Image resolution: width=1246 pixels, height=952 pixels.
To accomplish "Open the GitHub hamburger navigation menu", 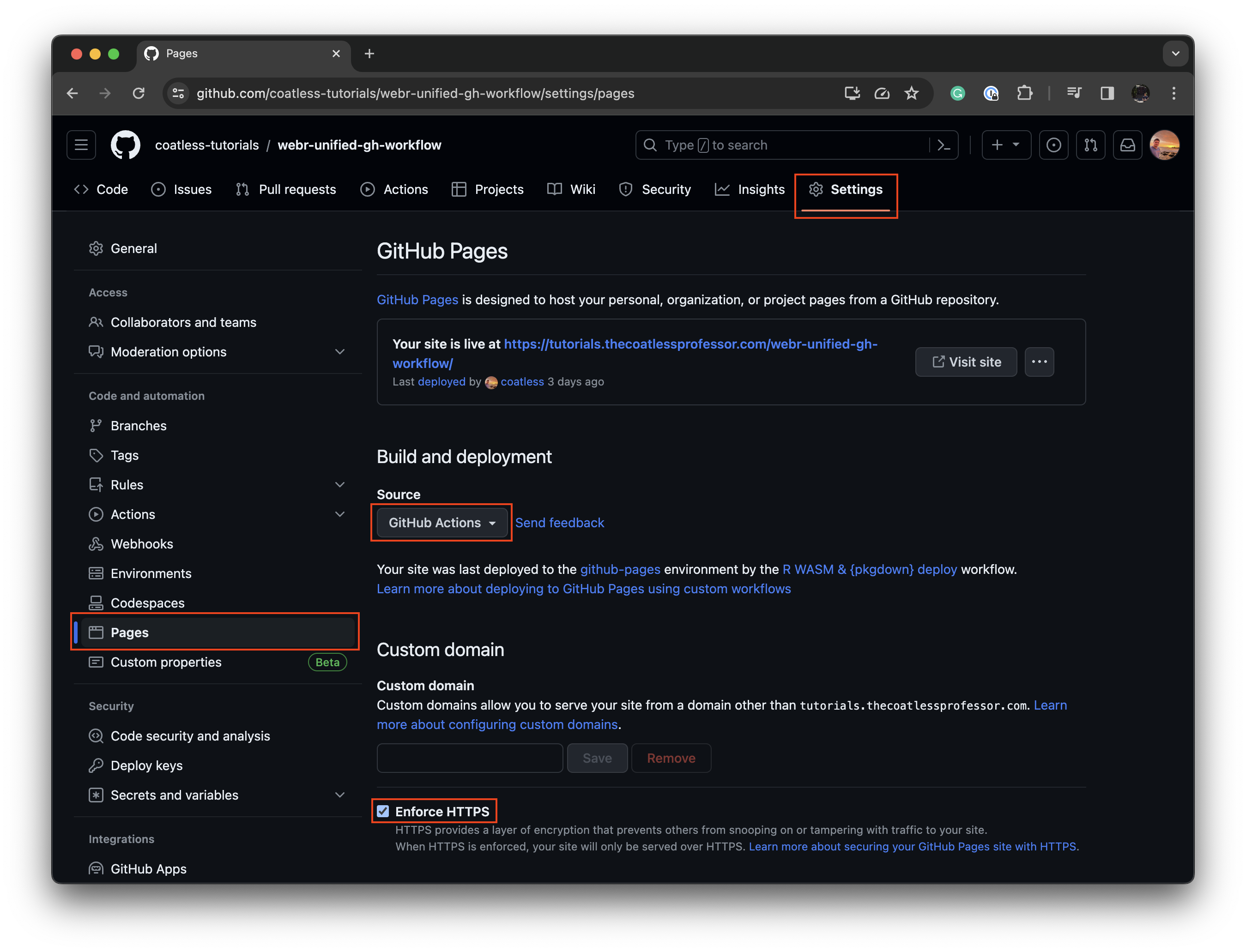I will 81,145.
